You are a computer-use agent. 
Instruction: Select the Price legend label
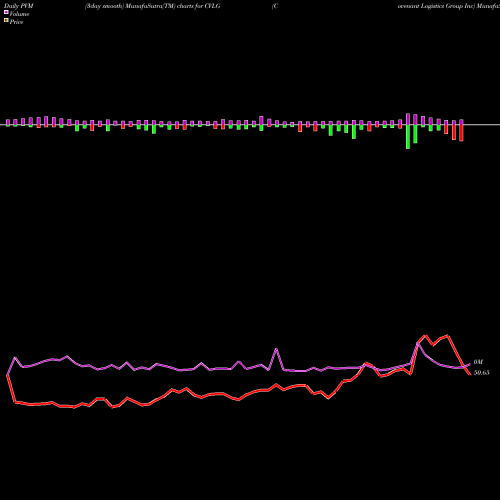click(16, 22)
